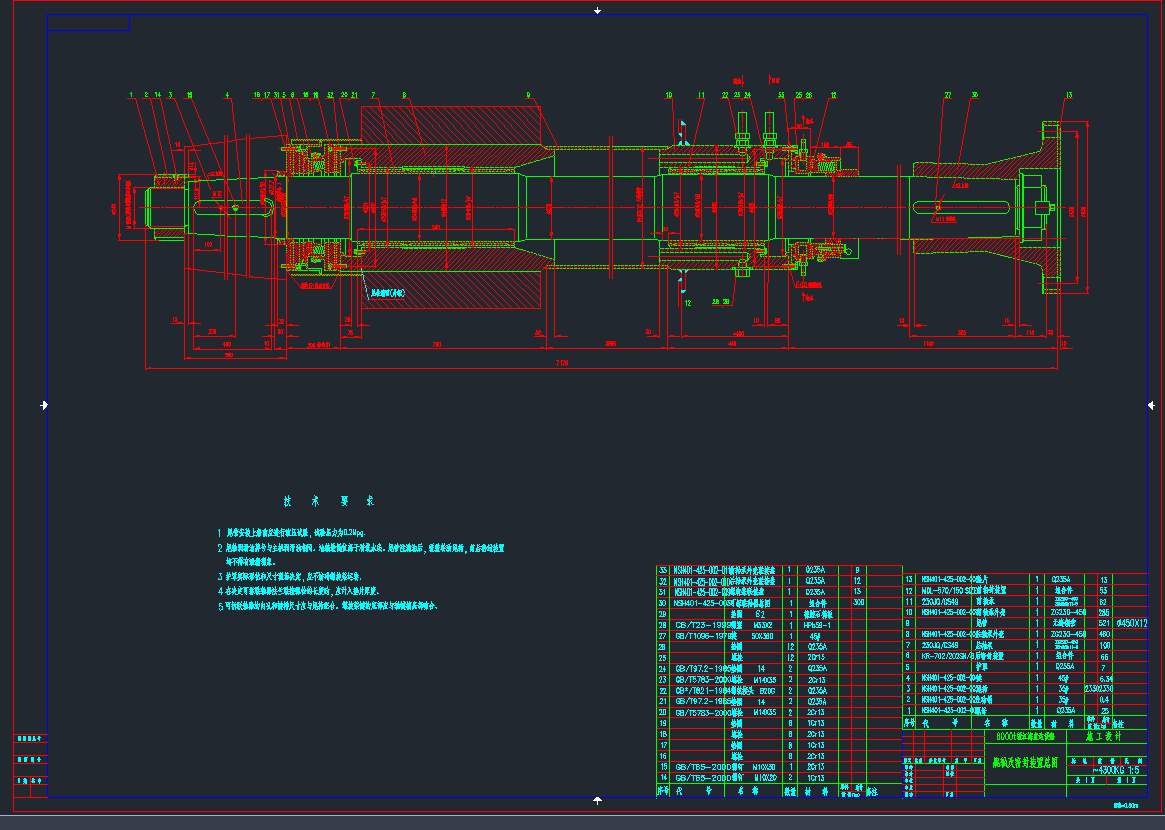Select part callout number 7
1165x830 pixels.
pos(374,95)
